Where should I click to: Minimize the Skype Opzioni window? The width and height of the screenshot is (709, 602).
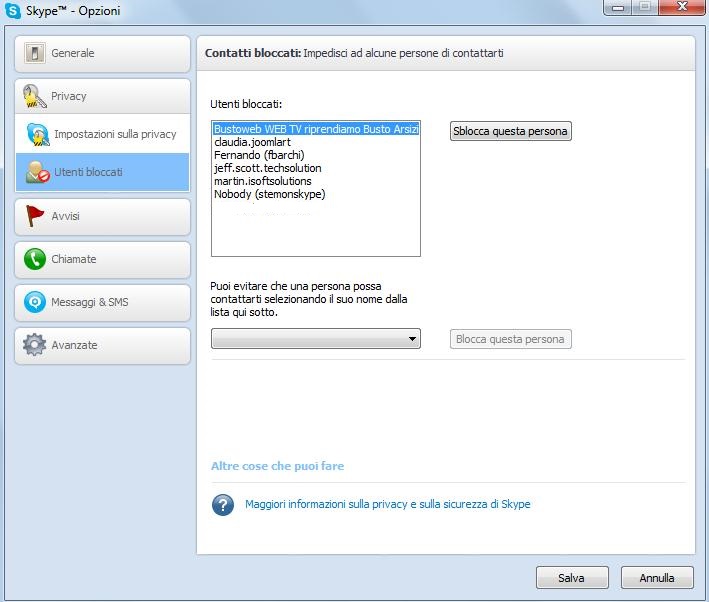point(618,7)
